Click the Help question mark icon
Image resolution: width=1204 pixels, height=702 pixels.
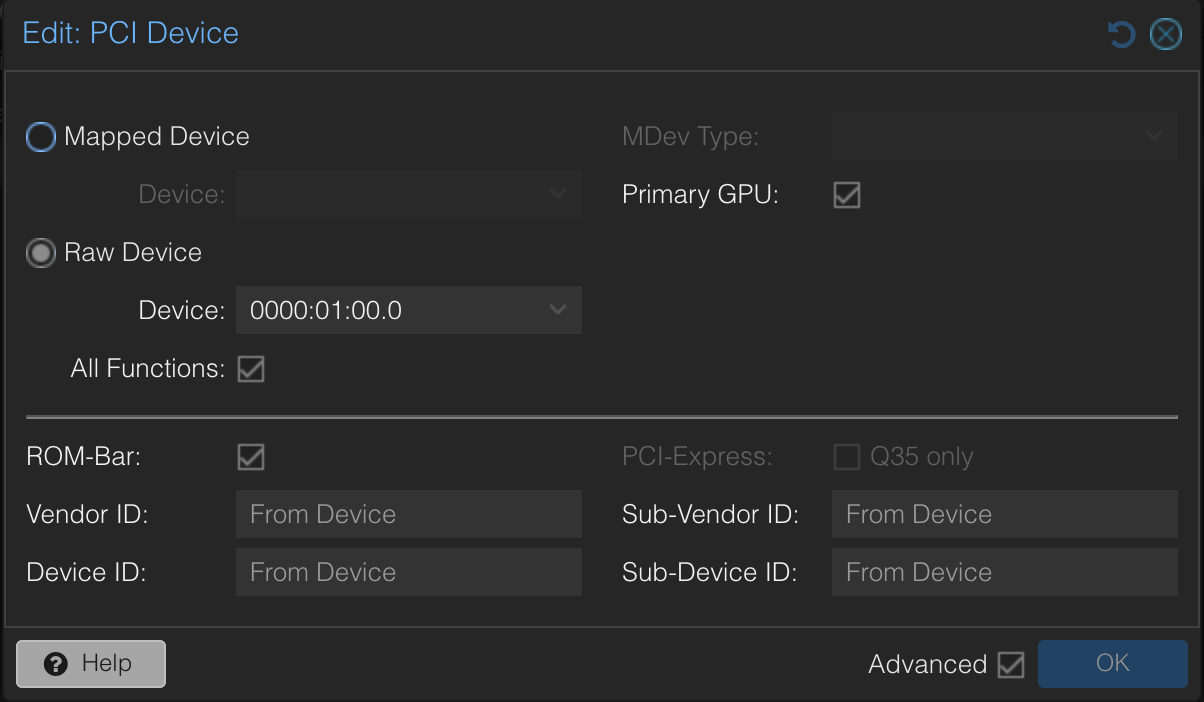tap(56, 664)
